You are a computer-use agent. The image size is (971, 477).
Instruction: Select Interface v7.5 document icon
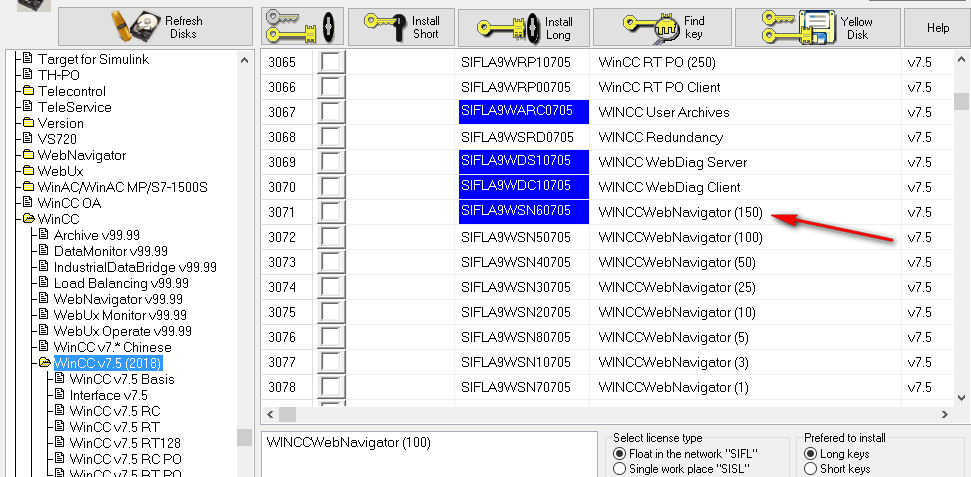click(x=59, y=395)
